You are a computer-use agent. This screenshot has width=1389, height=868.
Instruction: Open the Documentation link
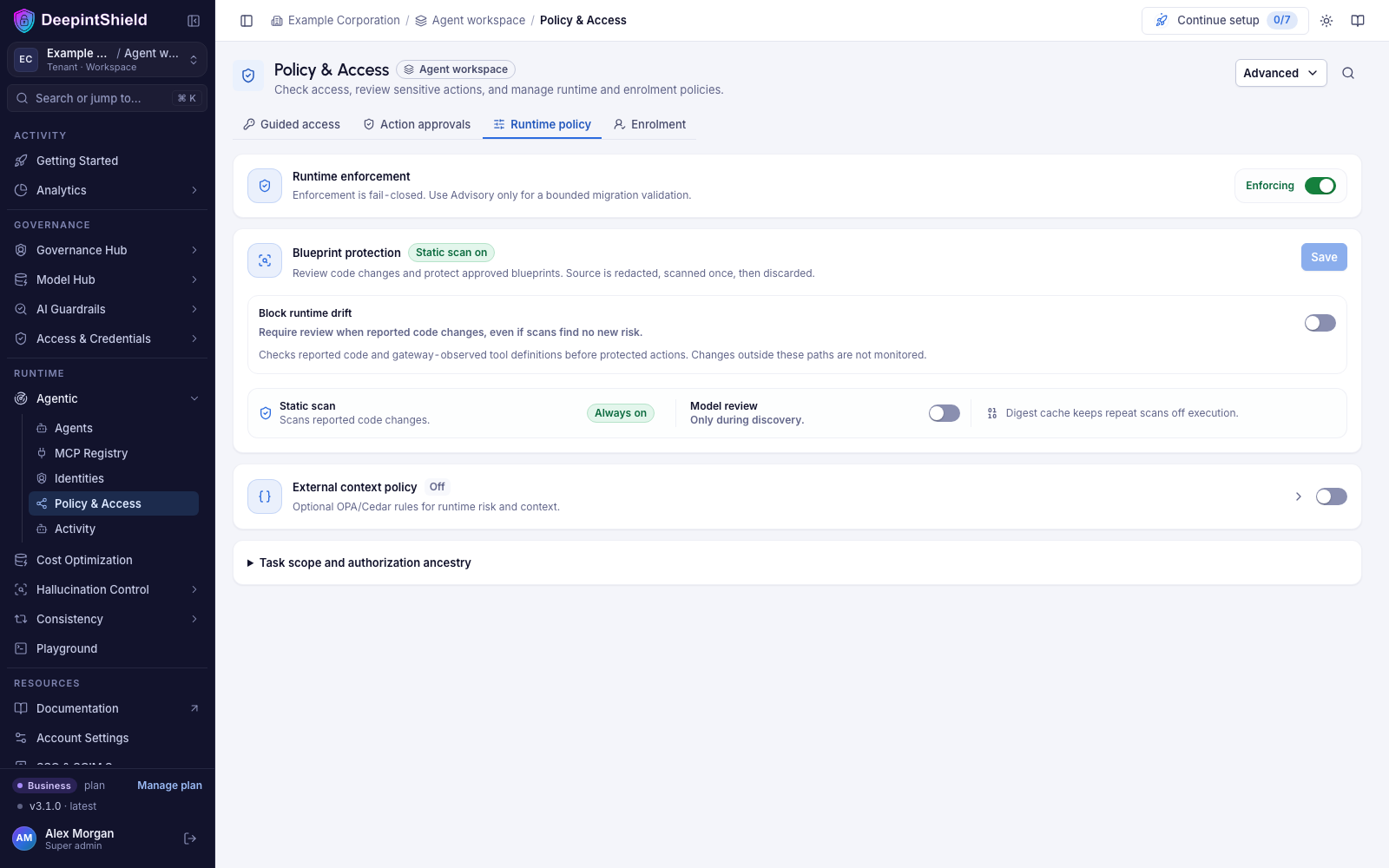[107, 708]
